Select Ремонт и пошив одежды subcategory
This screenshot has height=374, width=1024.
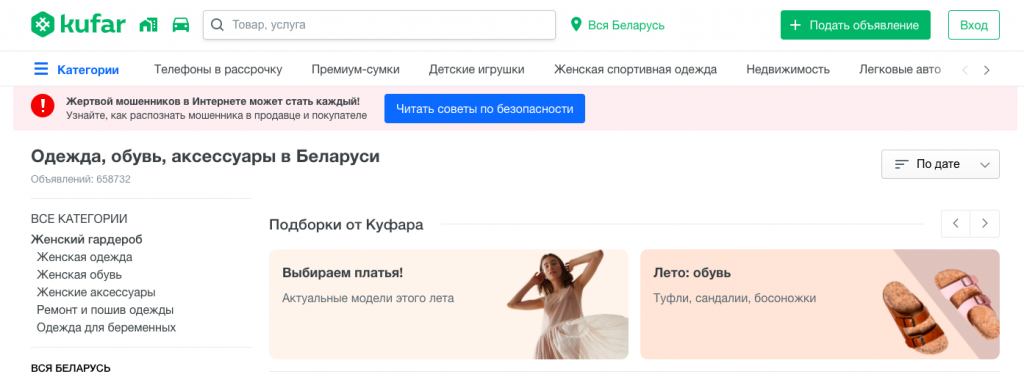point(105,310)
